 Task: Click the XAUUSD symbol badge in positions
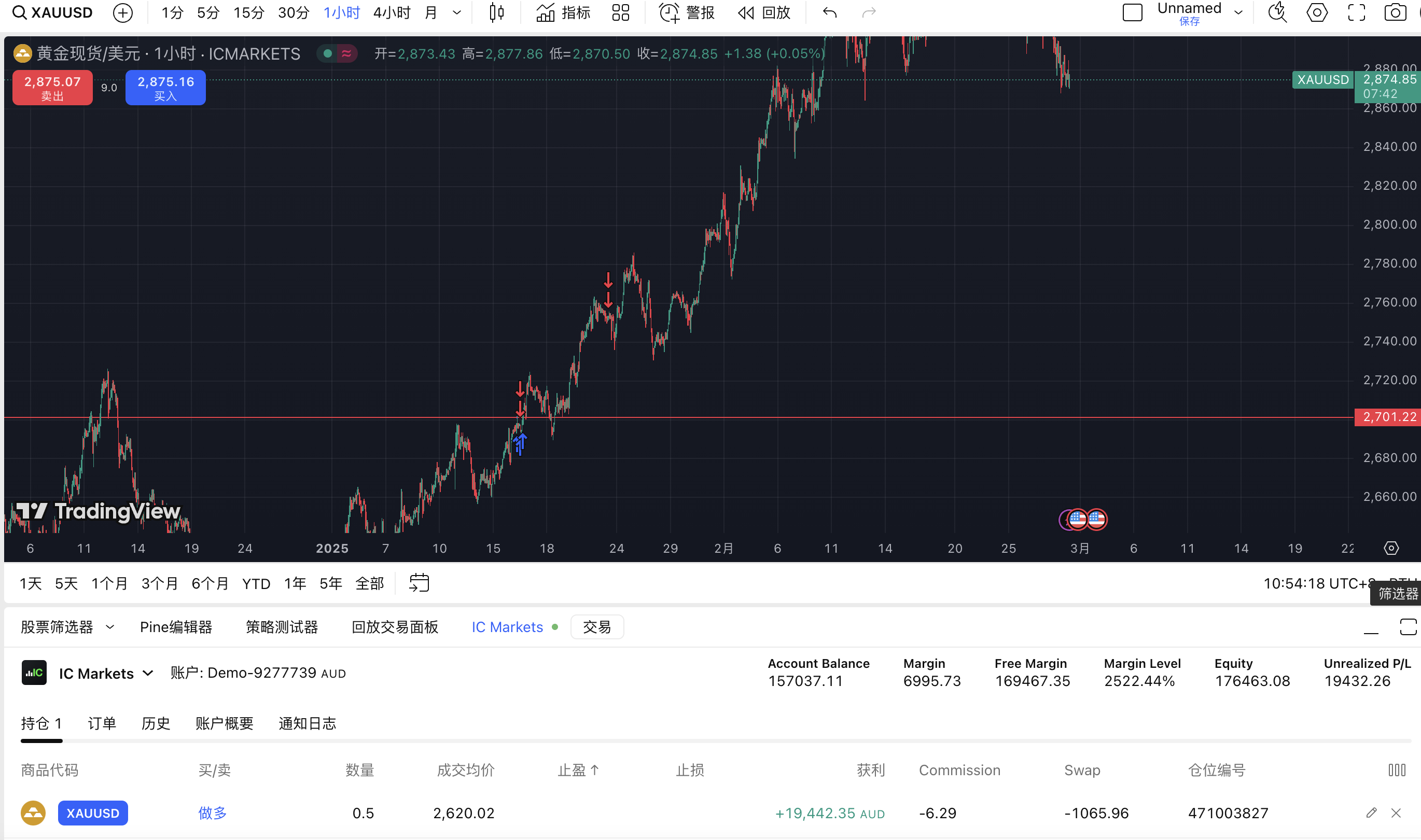[93, 813]
